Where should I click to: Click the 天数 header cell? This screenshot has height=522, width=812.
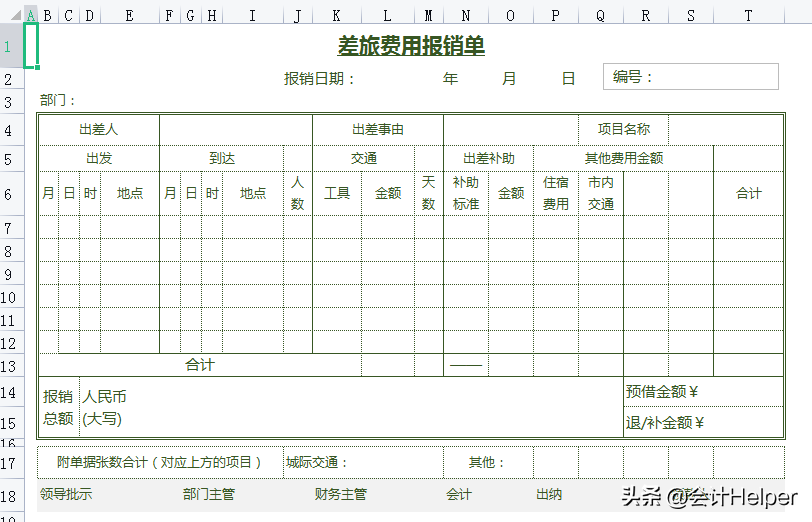pos(428,193)
